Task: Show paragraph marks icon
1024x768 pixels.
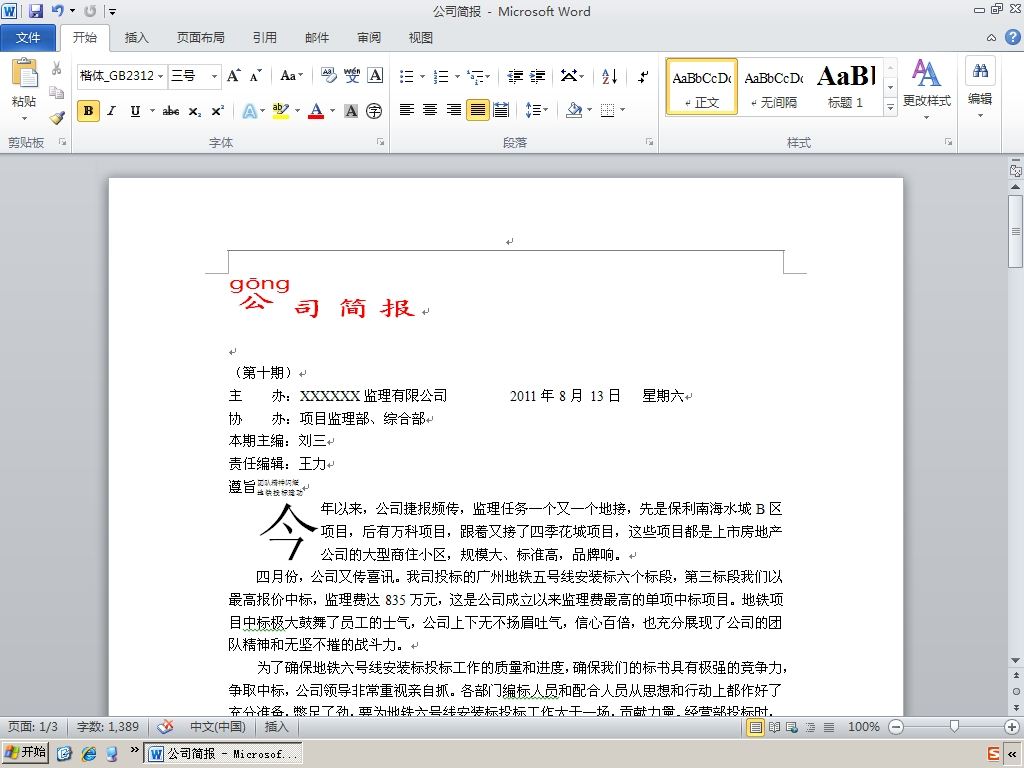Action: click(x=643, y=76)
